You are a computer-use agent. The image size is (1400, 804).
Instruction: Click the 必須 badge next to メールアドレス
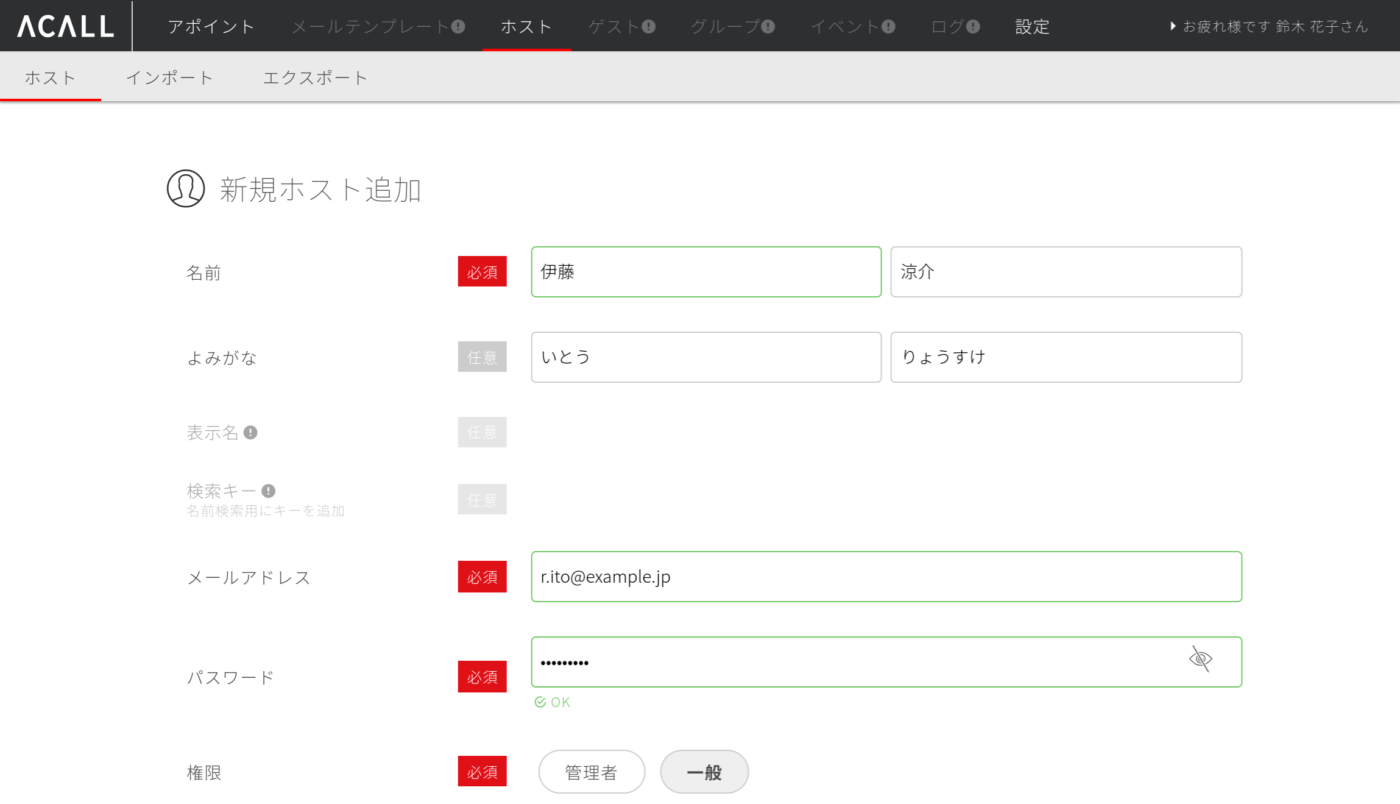[x=482, y=577]
